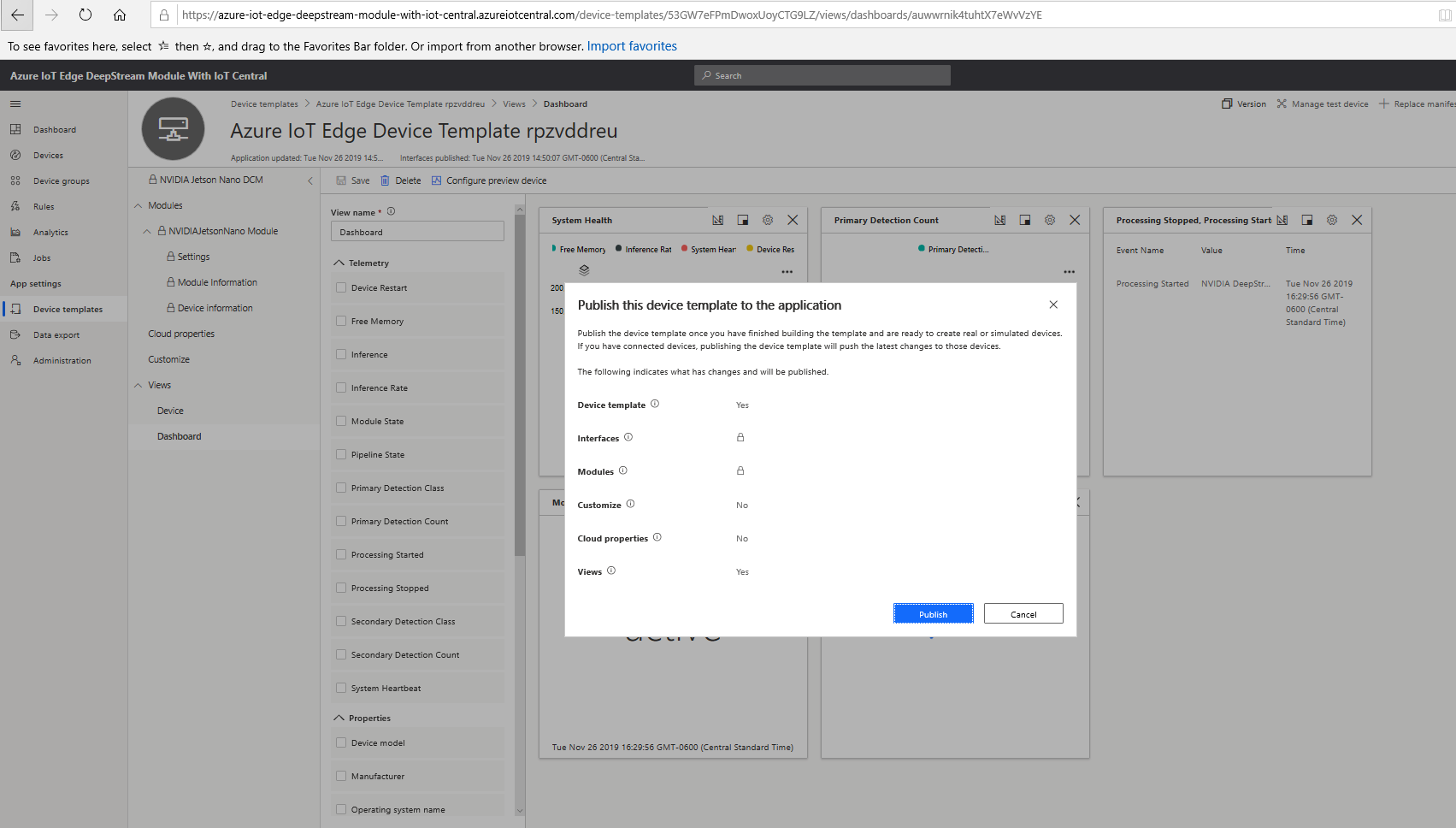The height and width of the screenshot is (828, 1456).
Task: Click the View name input field
Action: pyautogui.click(x=417, y=232)
